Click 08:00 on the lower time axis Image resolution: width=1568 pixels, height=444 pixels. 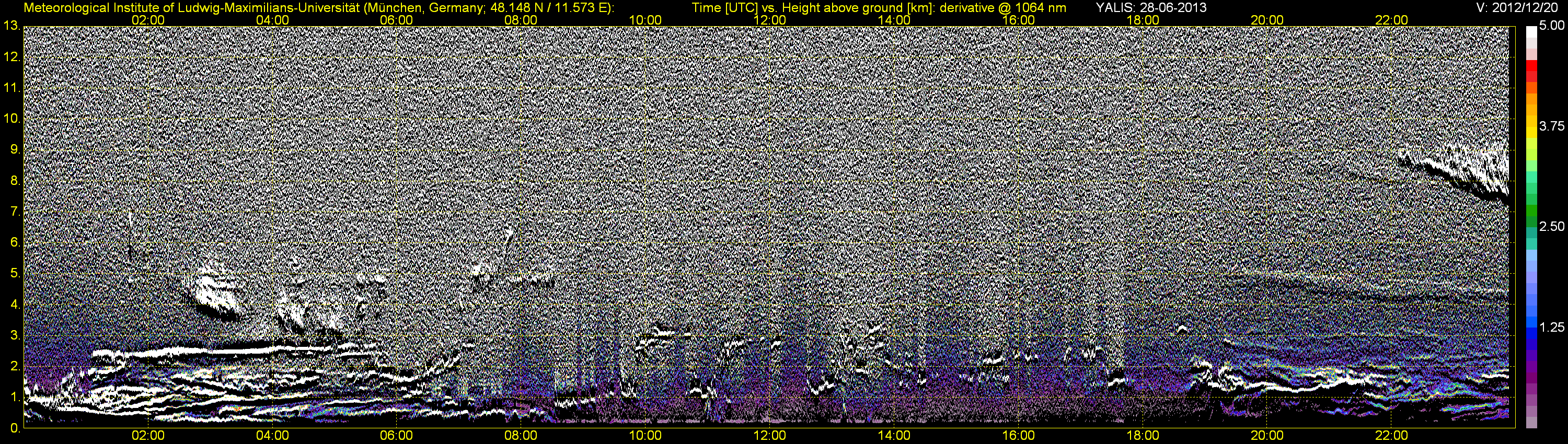tap(521, 436)
